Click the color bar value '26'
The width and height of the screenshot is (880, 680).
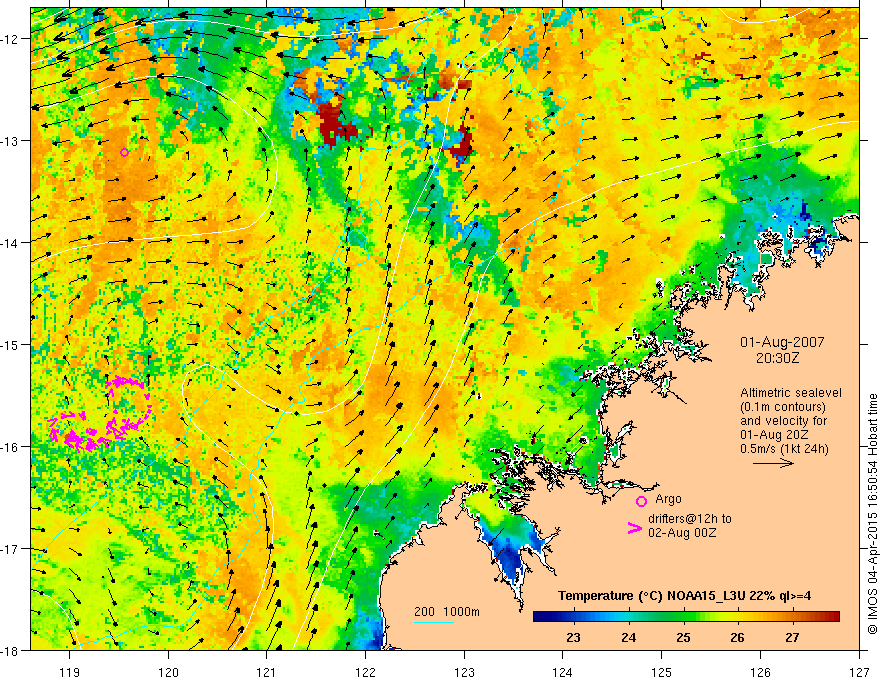click(x=737, y=638)
